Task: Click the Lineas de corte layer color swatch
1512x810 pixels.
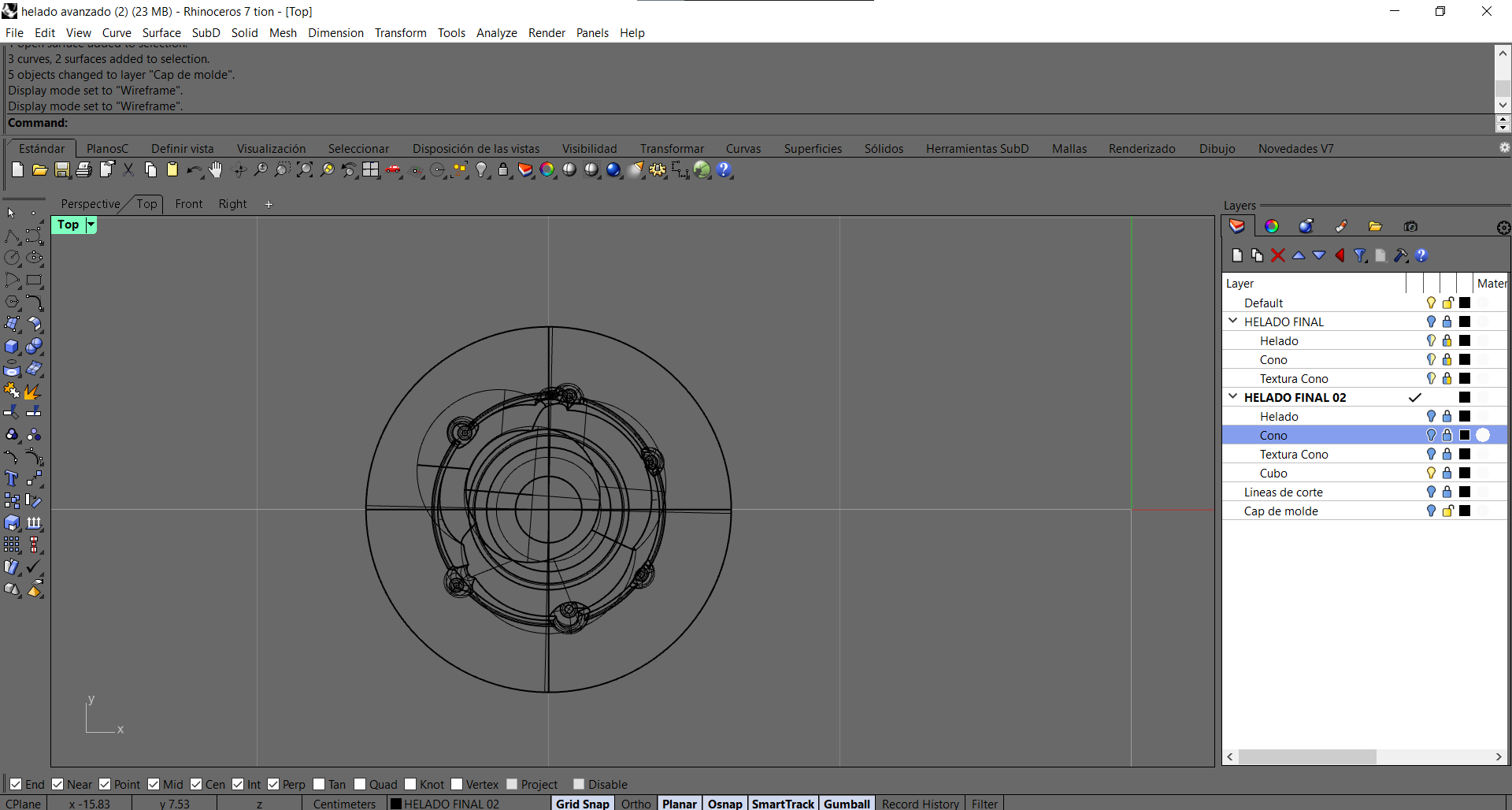Action: (x=1465, y=492)
